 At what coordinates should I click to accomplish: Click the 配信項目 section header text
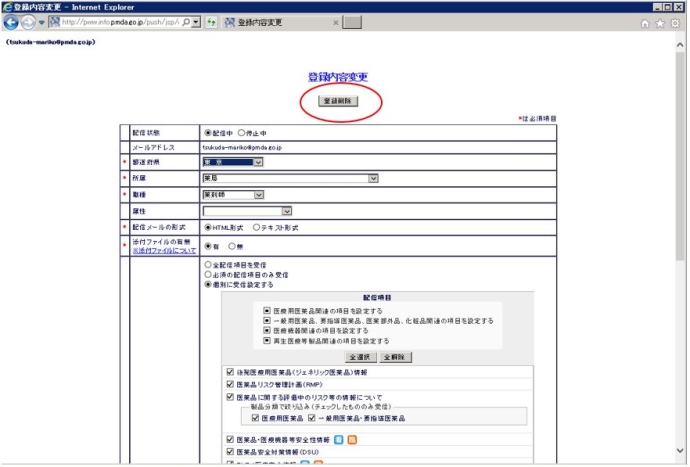click(x=377, y=298)
